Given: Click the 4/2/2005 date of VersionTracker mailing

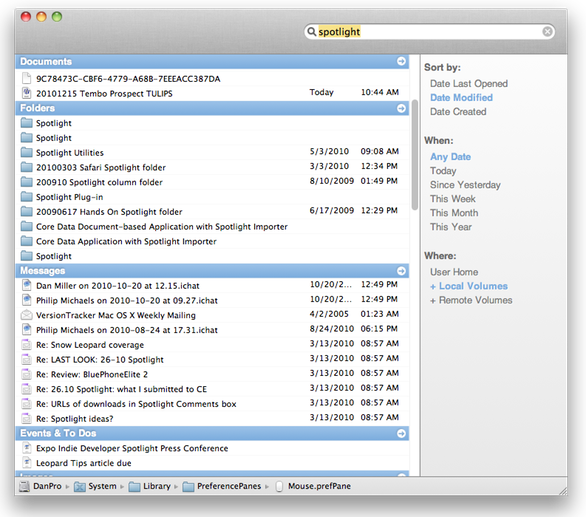Looking at the screenshot, I should pyautogui.click(x=329, y=314).
